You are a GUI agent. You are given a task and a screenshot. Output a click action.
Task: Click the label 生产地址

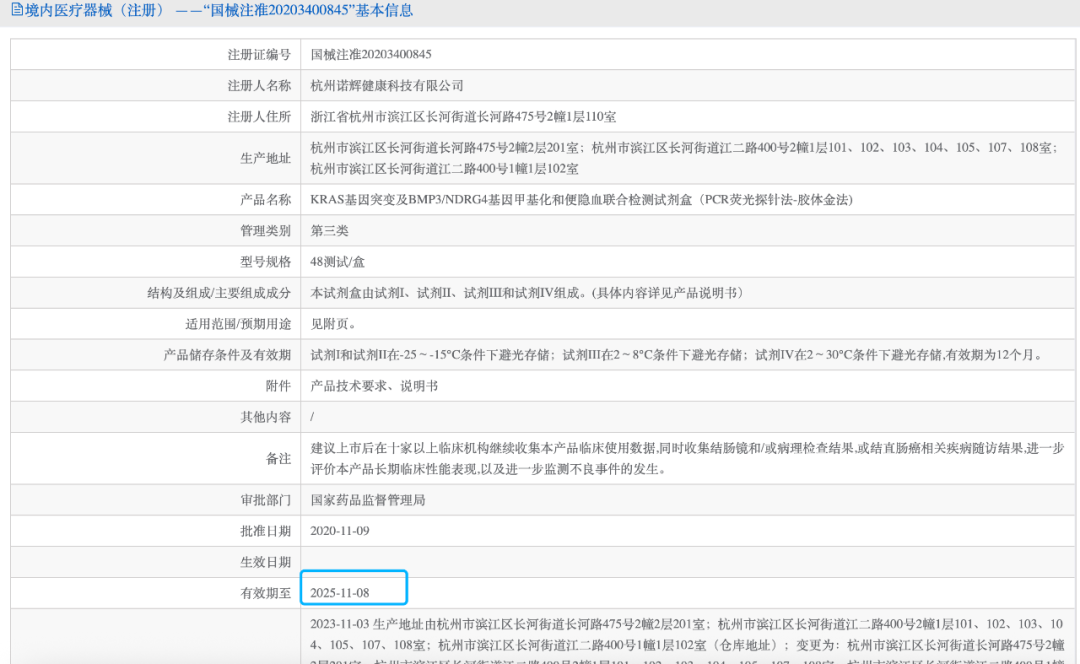[265, 158]
